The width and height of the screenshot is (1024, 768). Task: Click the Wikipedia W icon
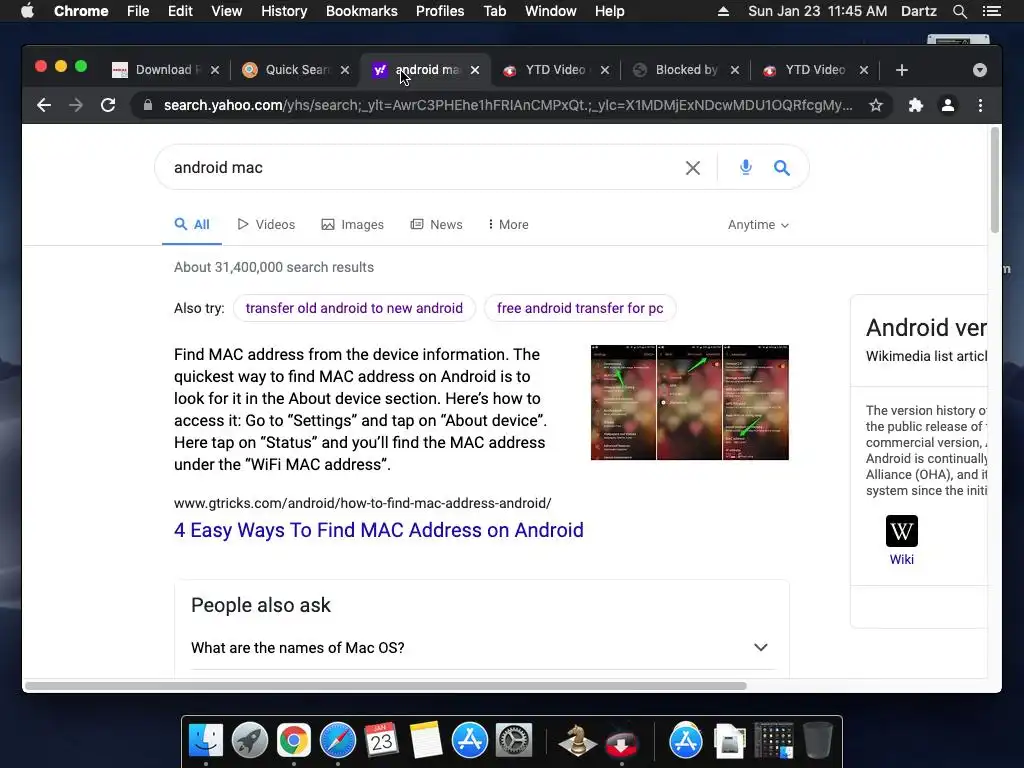click(x=901, y=531)
